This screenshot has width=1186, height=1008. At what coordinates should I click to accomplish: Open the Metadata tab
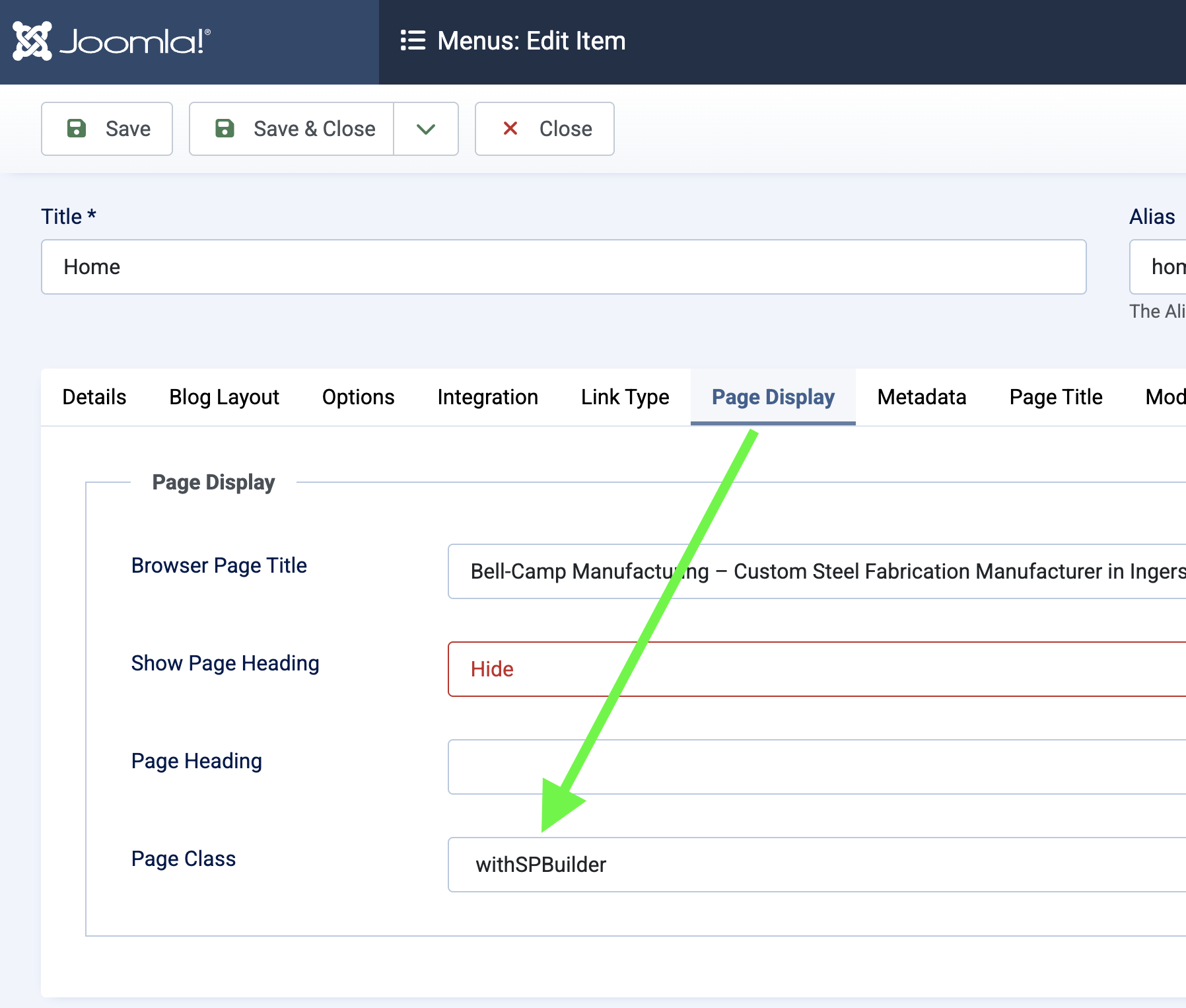(921, 397)
